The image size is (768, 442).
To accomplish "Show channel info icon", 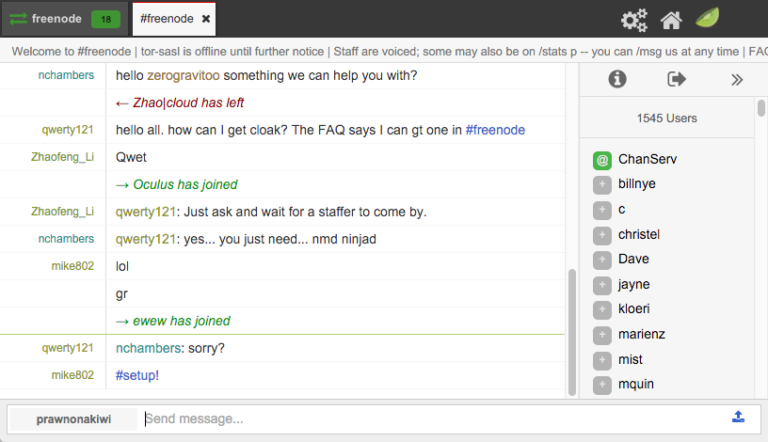I will click(x=617, y=79).
